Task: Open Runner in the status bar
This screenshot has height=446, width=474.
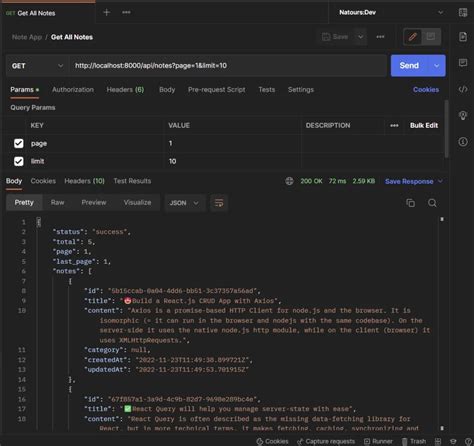Action: (378, 441)
